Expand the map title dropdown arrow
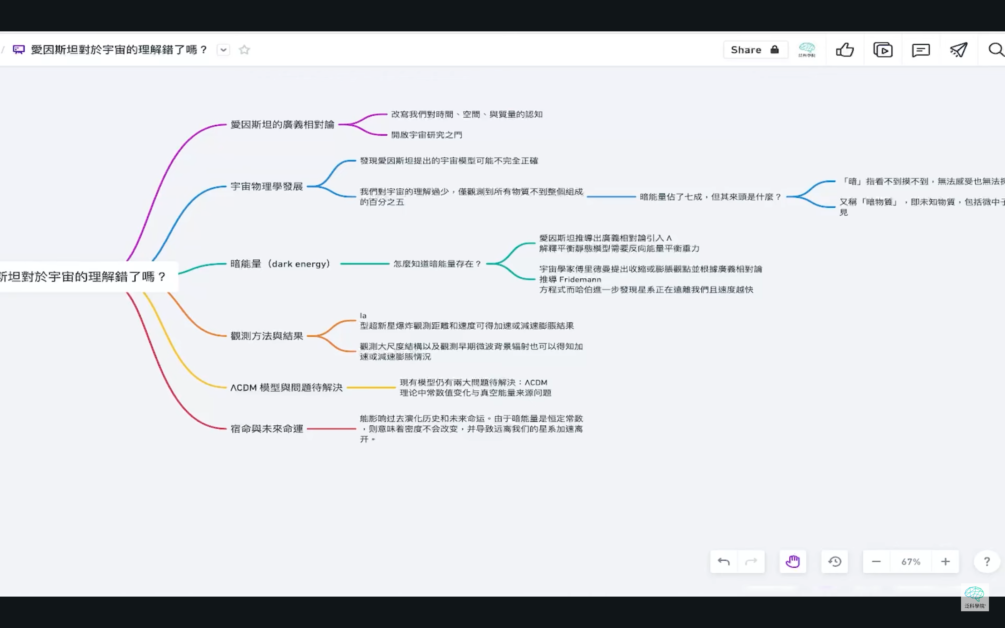This screenshot has height=628, width=1005. [223, 50]
